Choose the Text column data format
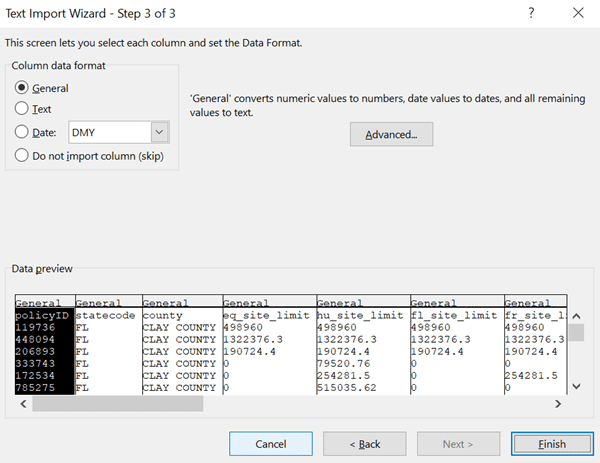600x463 pixels. click(x=23, y=109)
